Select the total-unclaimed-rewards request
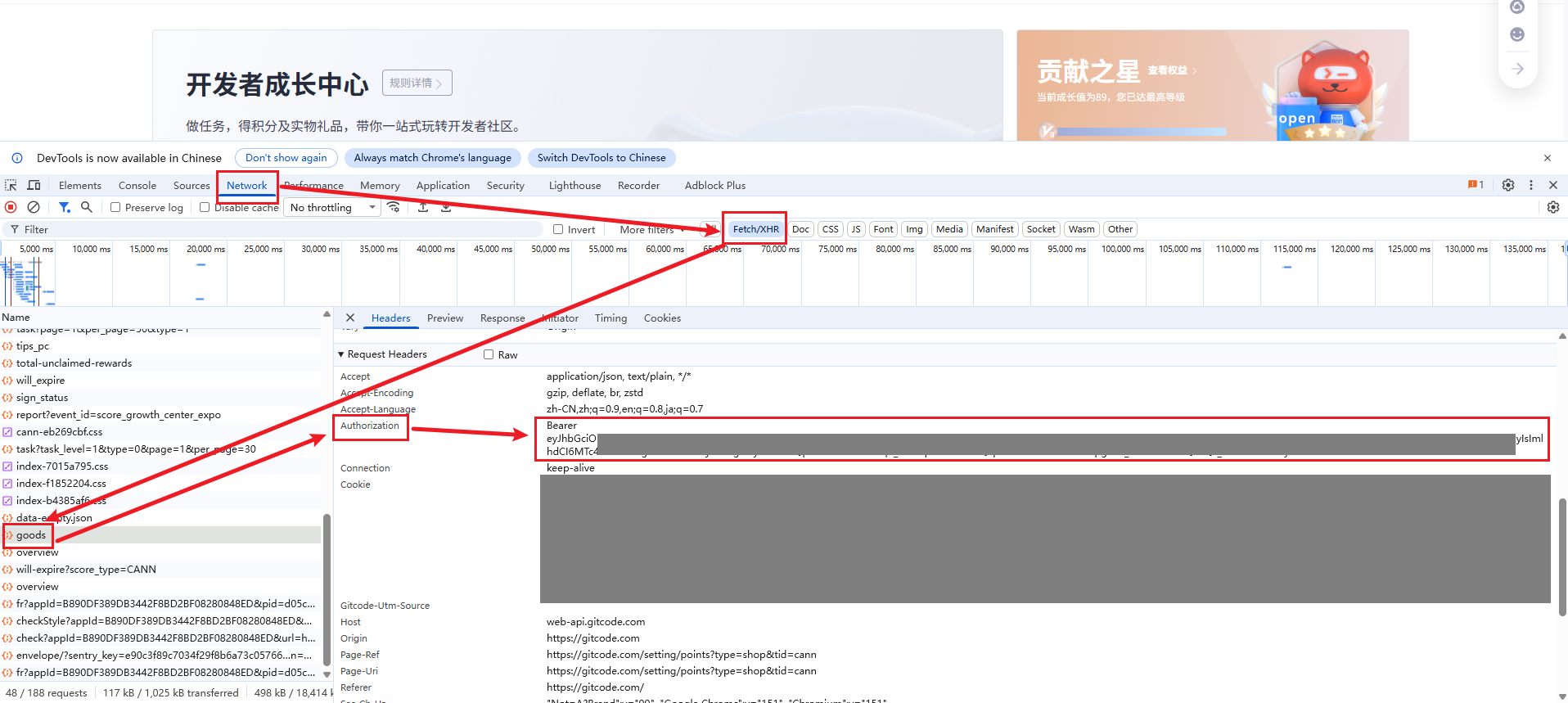Viewport: 1568px width, 703px height. [x=160, y=363]
